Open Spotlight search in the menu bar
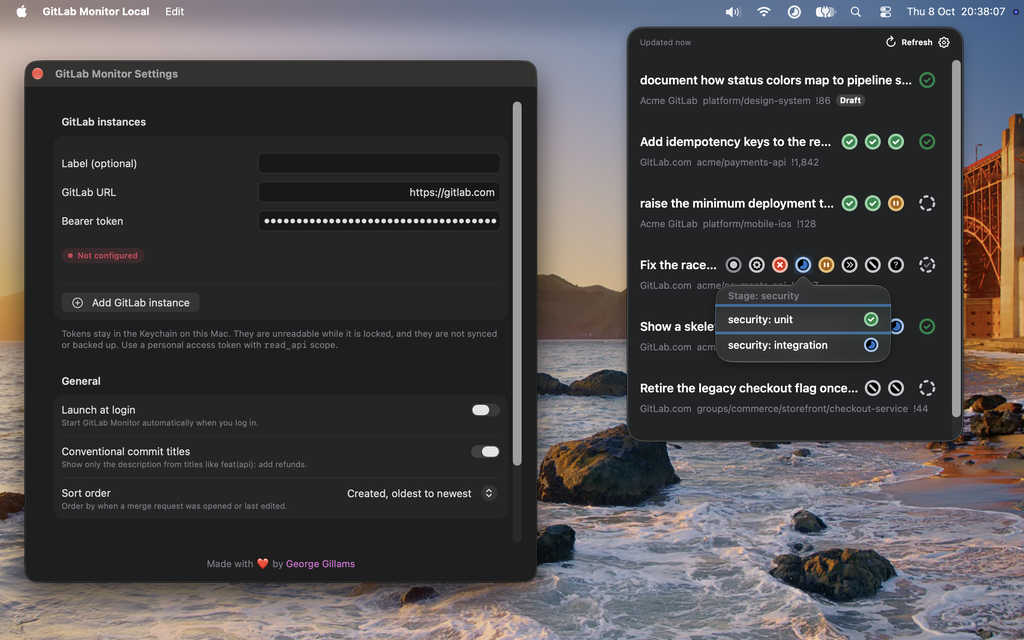Screen dimensions: 1024x640 tap(856, 12)
